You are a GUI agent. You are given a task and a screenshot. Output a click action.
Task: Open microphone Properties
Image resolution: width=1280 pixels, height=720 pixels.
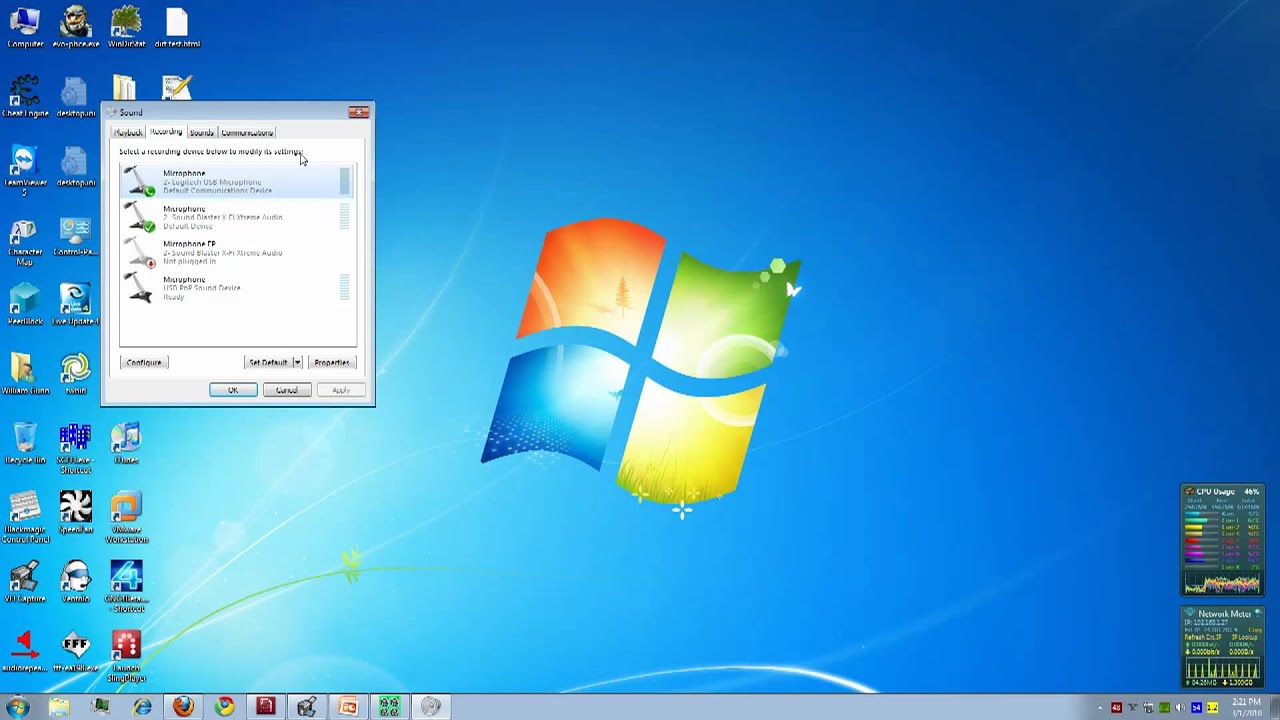click(332, 362)
